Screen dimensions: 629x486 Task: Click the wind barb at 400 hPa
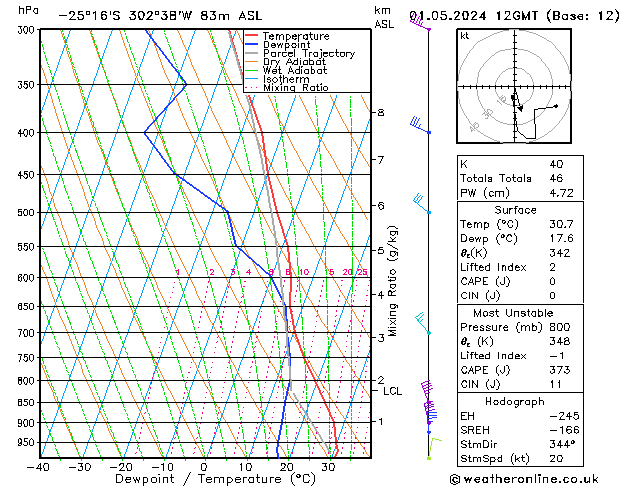pyautogui.click(x=420, y=125)
